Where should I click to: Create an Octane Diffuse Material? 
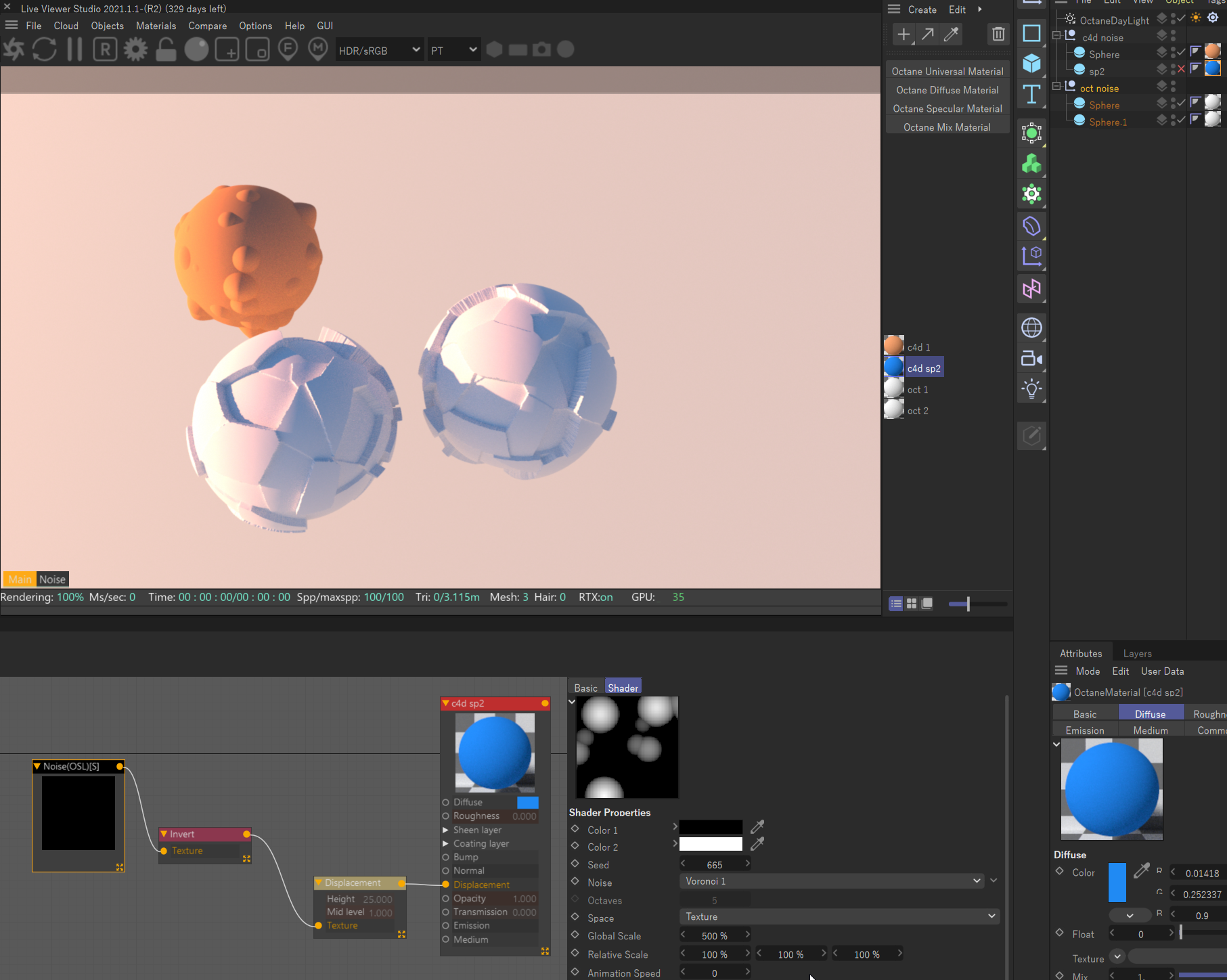pos(947,90)
